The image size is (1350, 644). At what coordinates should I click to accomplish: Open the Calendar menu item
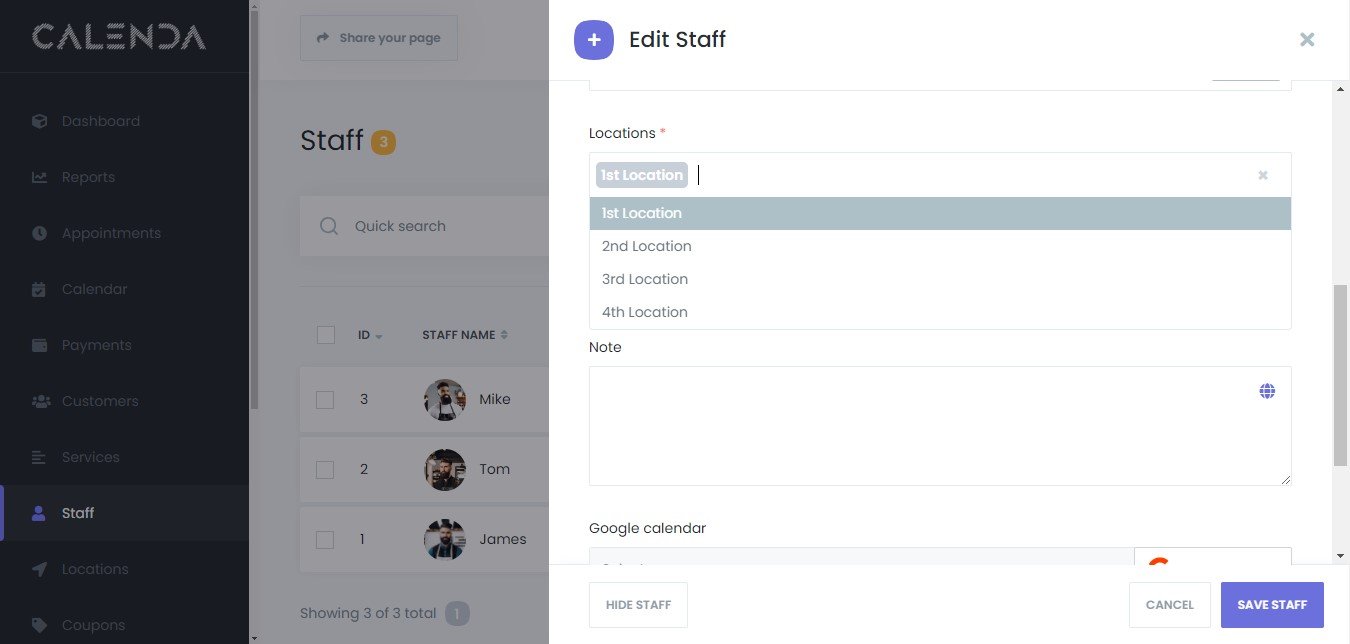pos(94,289)
